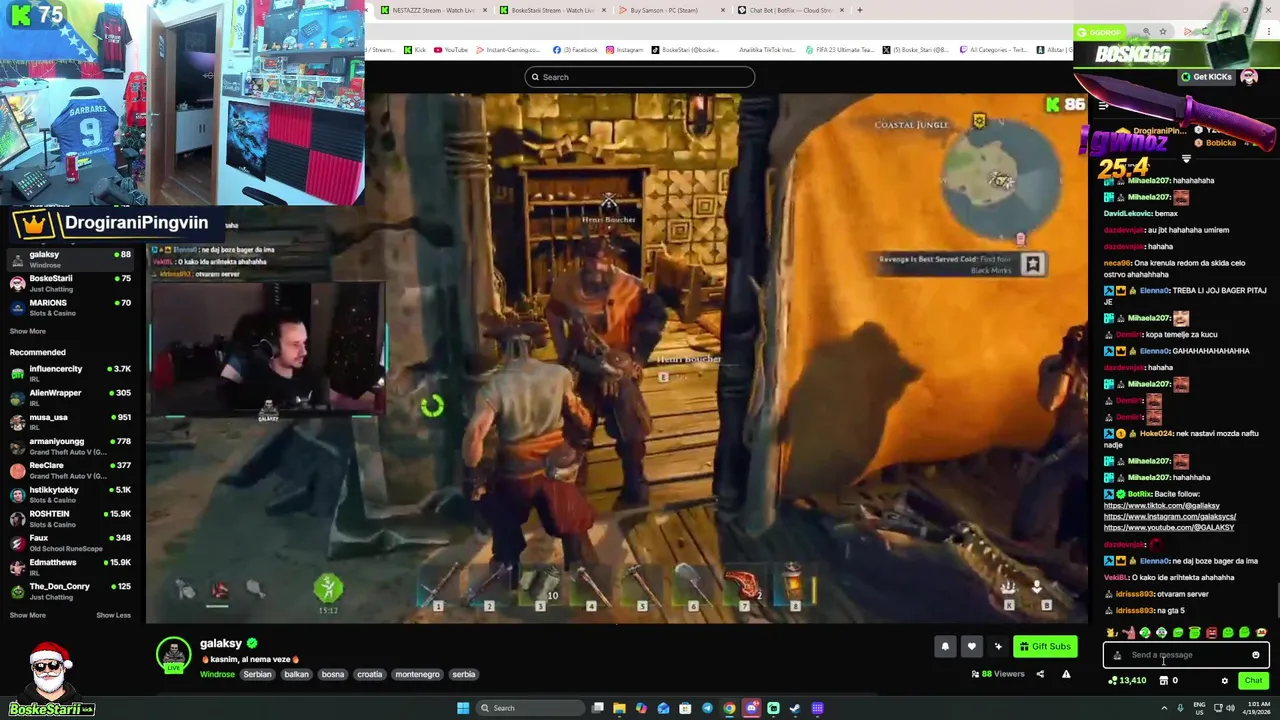
Task: Select the serbia tag
Action: (464, 674)
